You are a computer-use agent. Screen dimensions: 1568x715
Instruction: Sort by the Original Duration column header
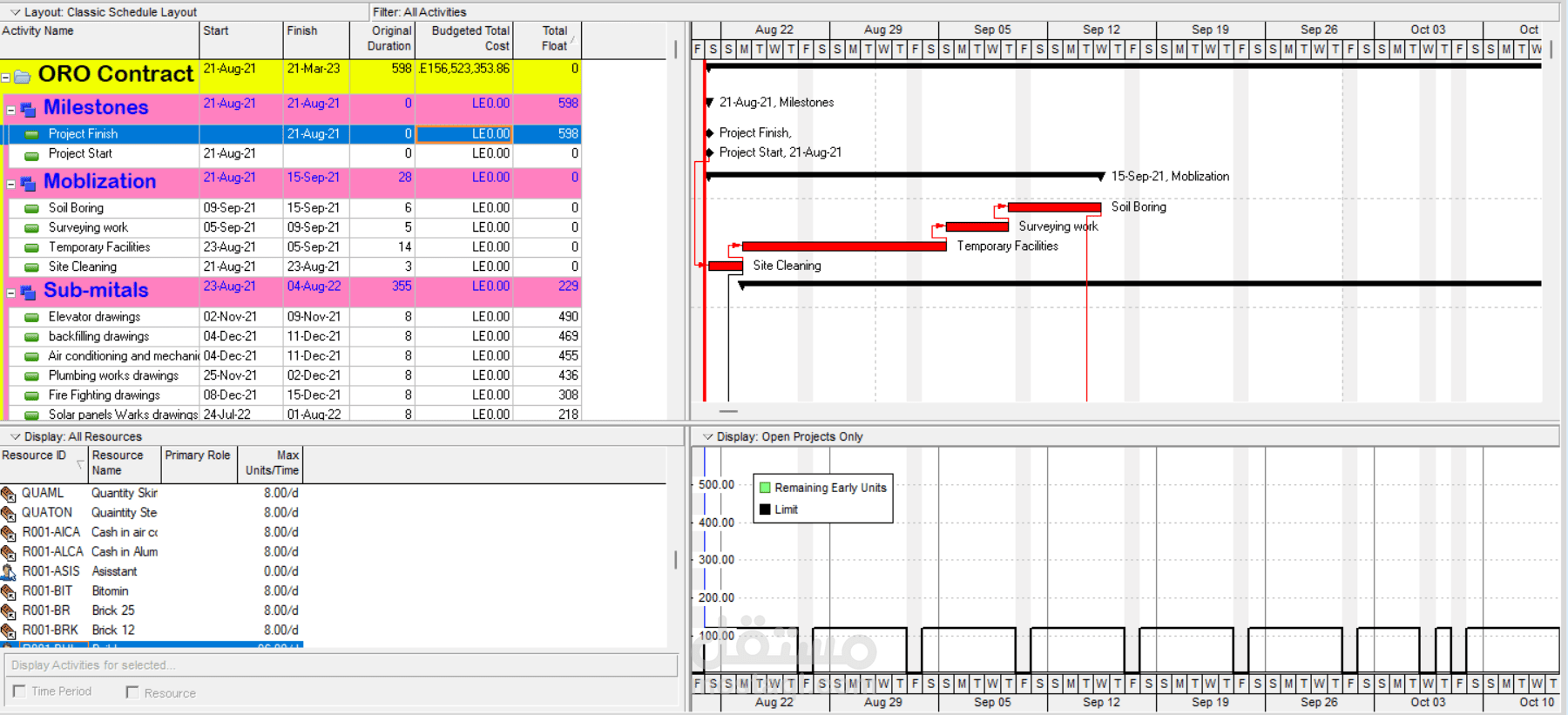pos(382,40)
